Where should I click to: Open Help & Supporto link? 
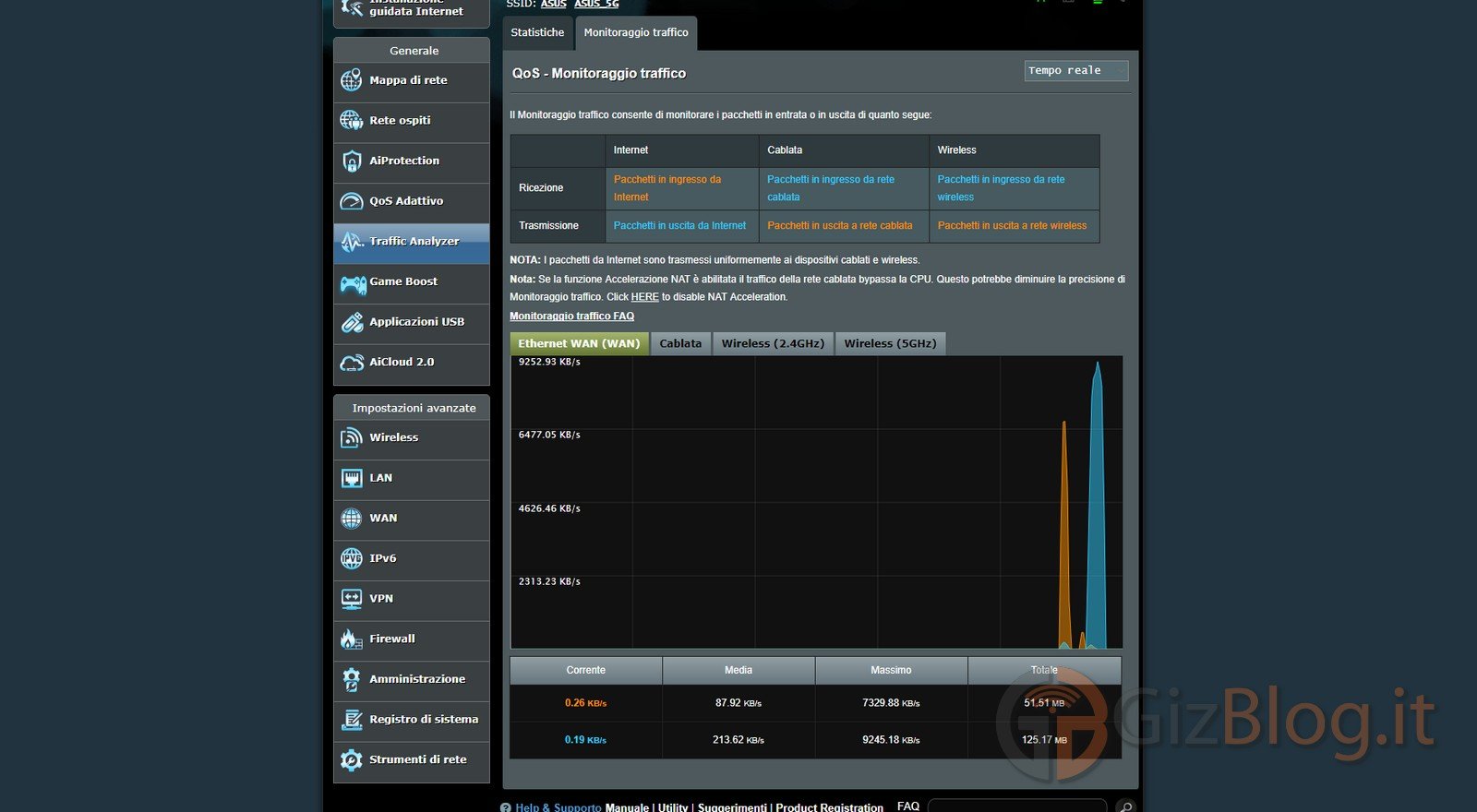558,807
